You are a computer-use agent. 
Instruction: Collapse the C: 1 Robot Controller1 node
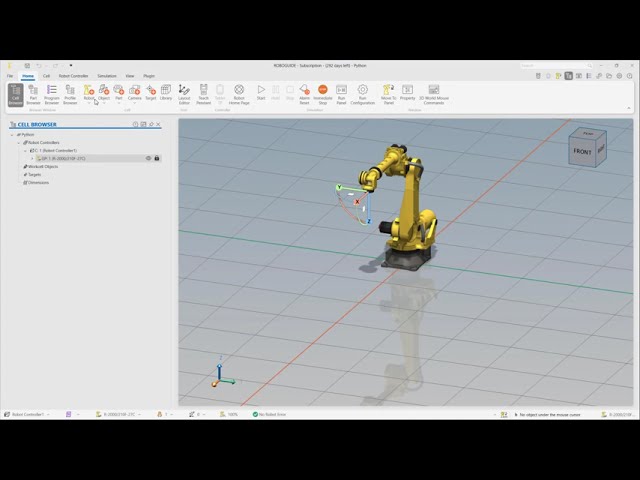(25, 151)
